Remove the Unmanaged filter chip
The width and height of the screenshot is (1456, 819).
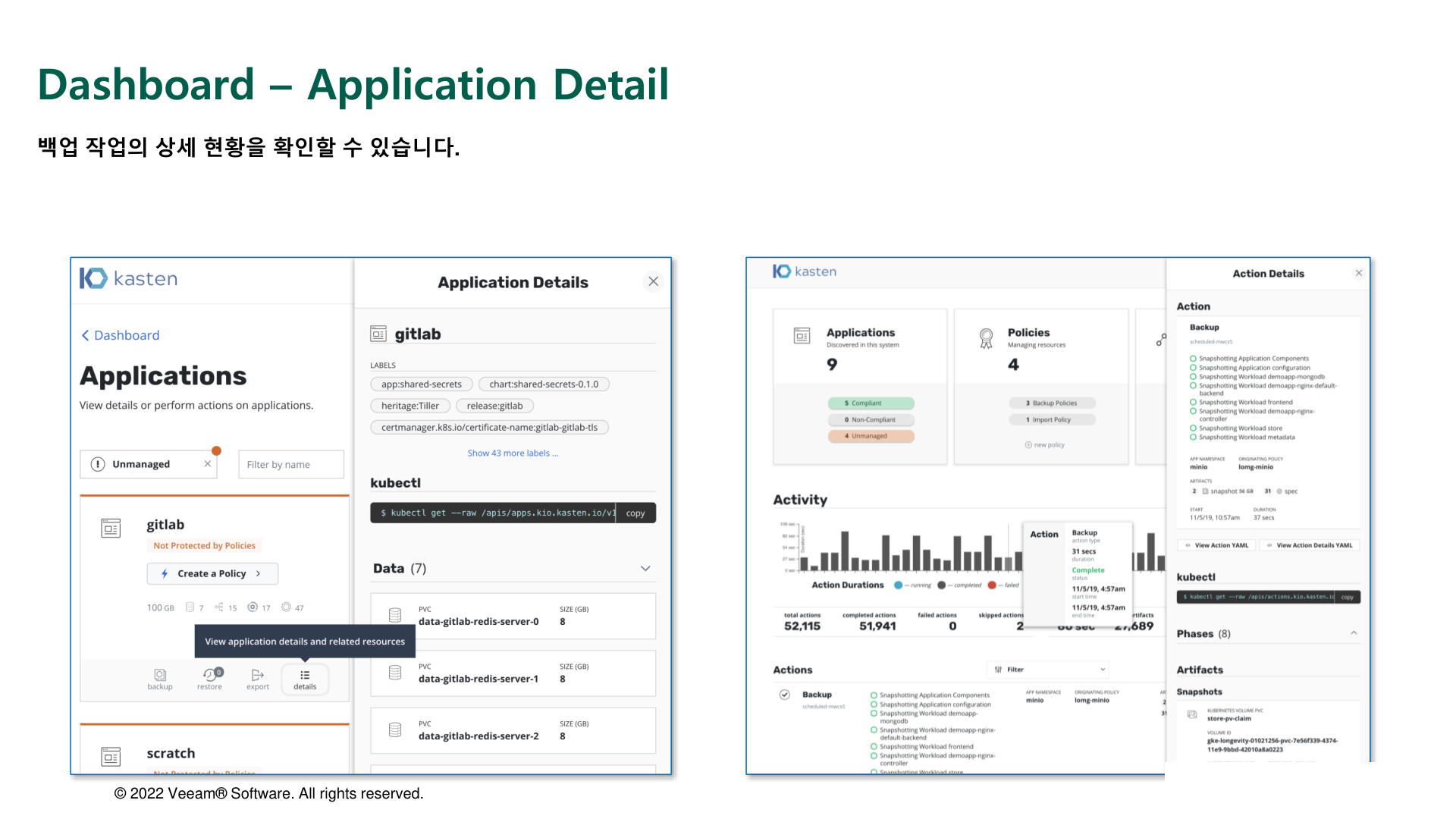point(207,464)
